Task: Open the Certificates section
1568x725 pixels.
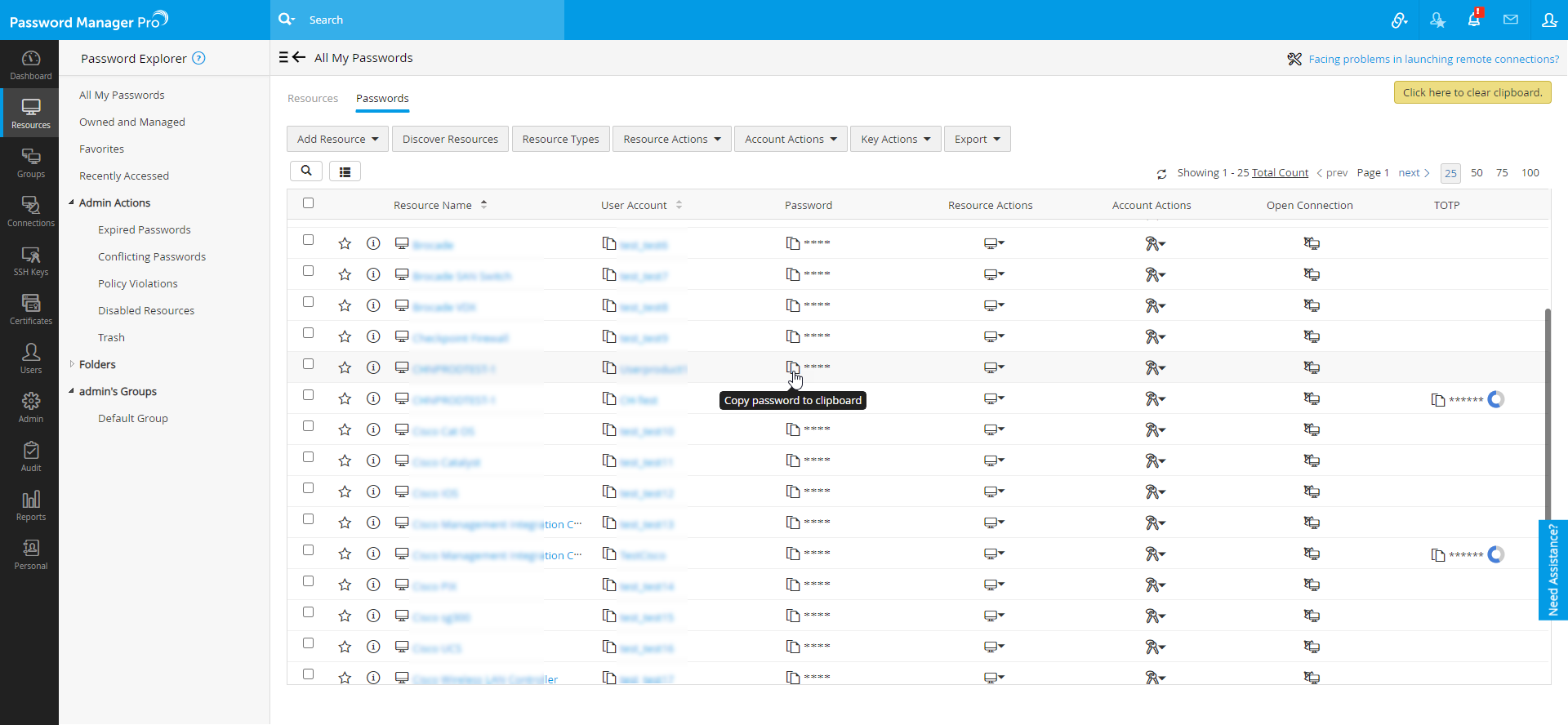Action: [x=30, y=309]
